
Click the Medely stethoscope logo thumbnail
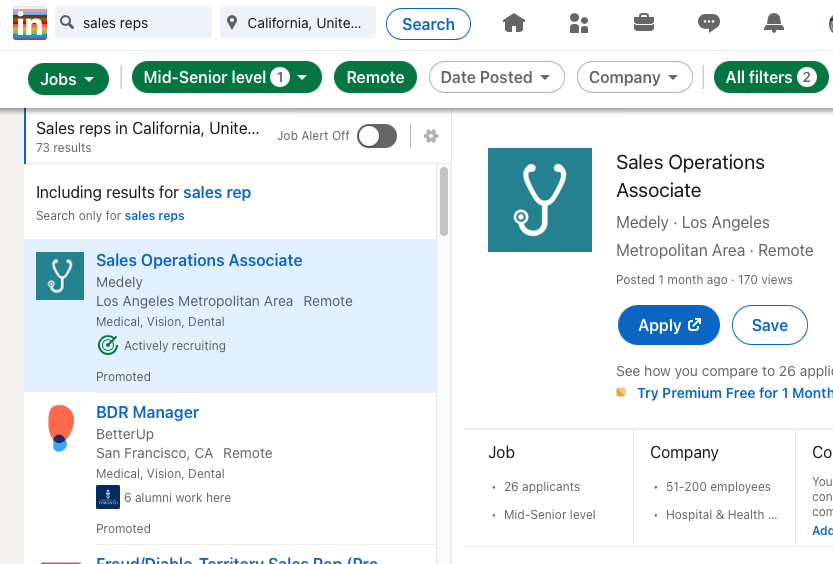click(x=60, y=276)
